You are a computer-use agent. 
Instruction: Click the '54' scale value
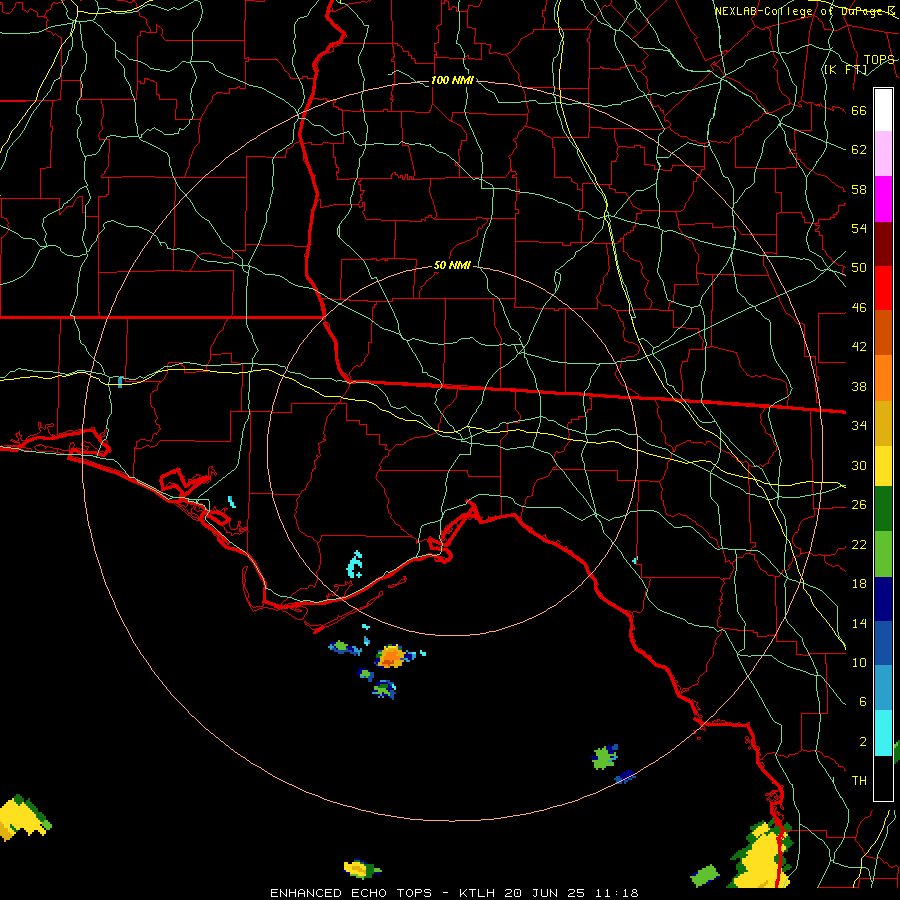pos(859,228)
